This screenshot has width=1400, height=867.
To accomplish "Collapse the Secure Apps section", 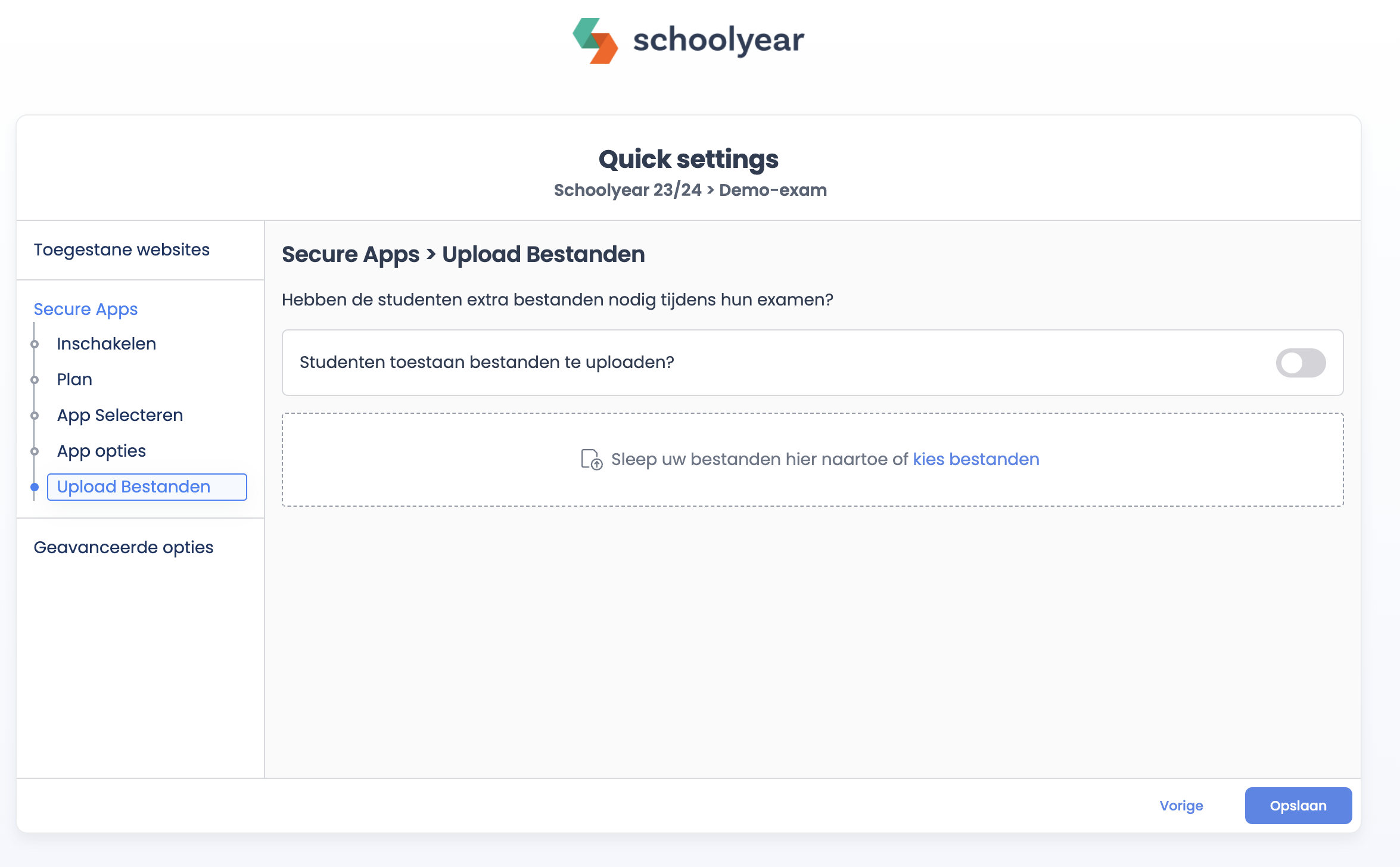I will [85, 309].
